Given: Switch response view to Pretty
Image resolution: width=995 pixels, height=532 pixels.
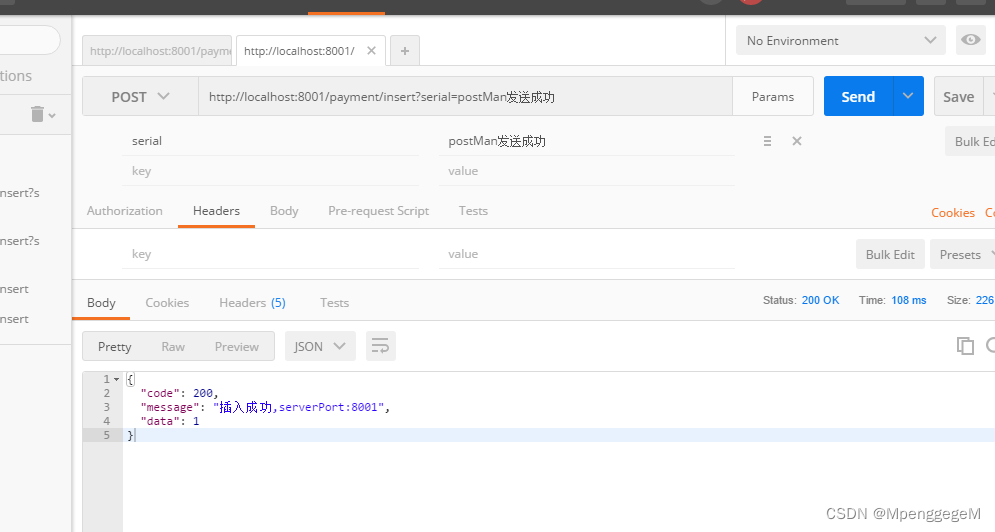Looking at the screenshot, I should (x=114, y=347).
